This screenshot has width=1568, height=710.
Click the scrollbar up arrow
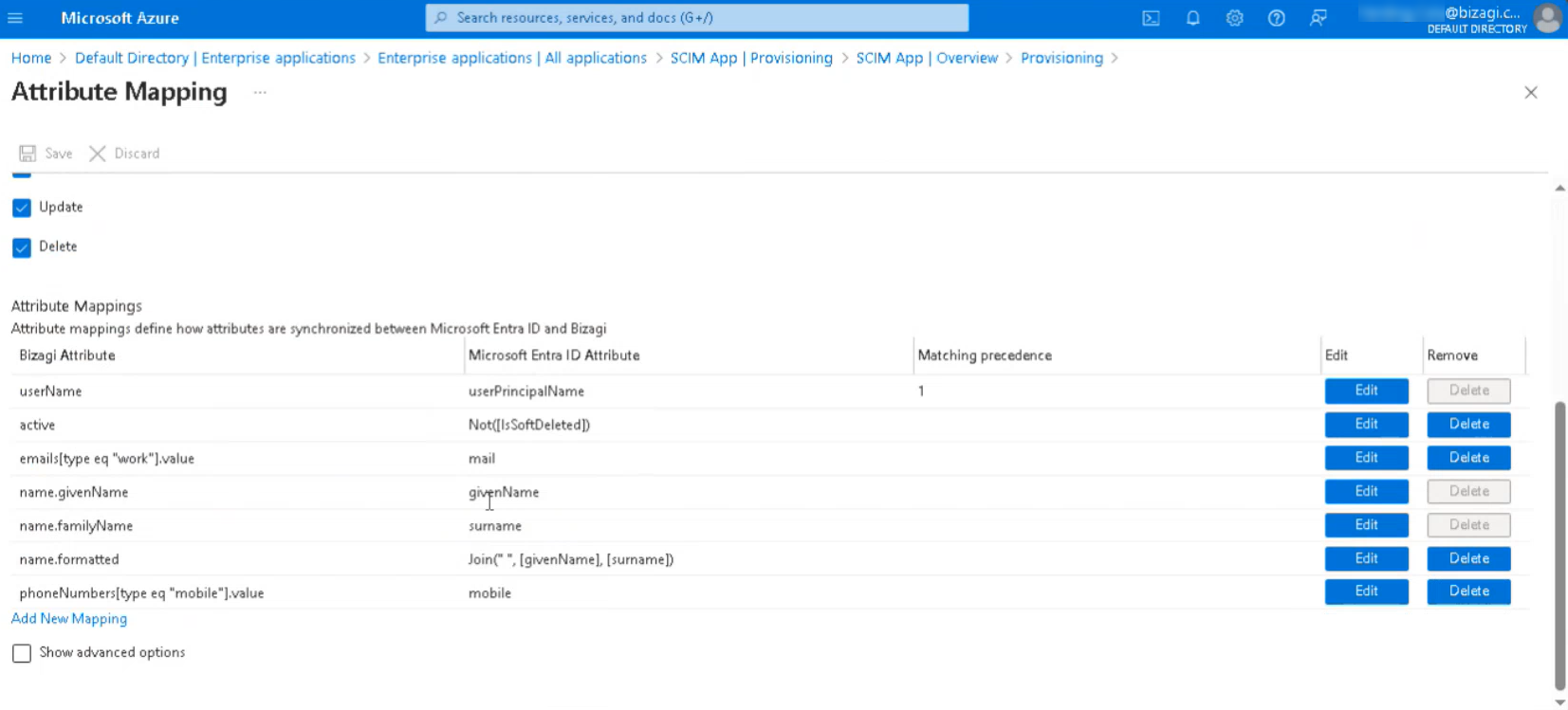pyautogui.click(x=1559, y=189)
